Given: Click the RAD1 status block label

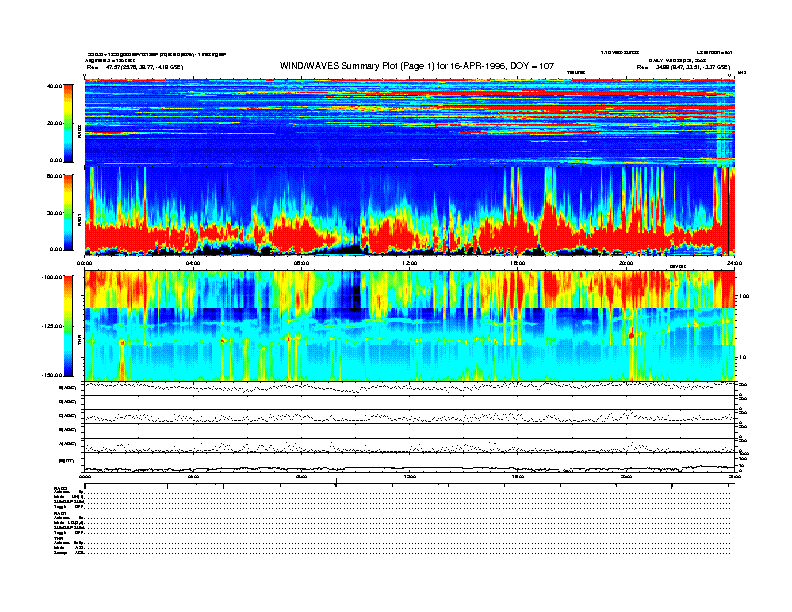Looking at the screenshot, I should (61, 514).
